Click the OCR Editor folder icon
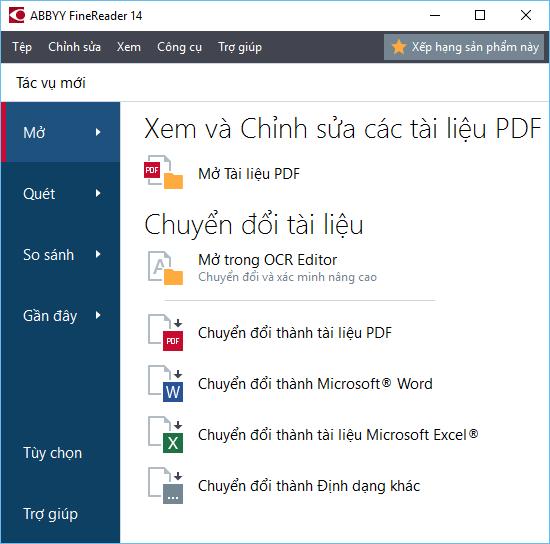The width and height of the screenshot is (550, 544). click(165, 268)
